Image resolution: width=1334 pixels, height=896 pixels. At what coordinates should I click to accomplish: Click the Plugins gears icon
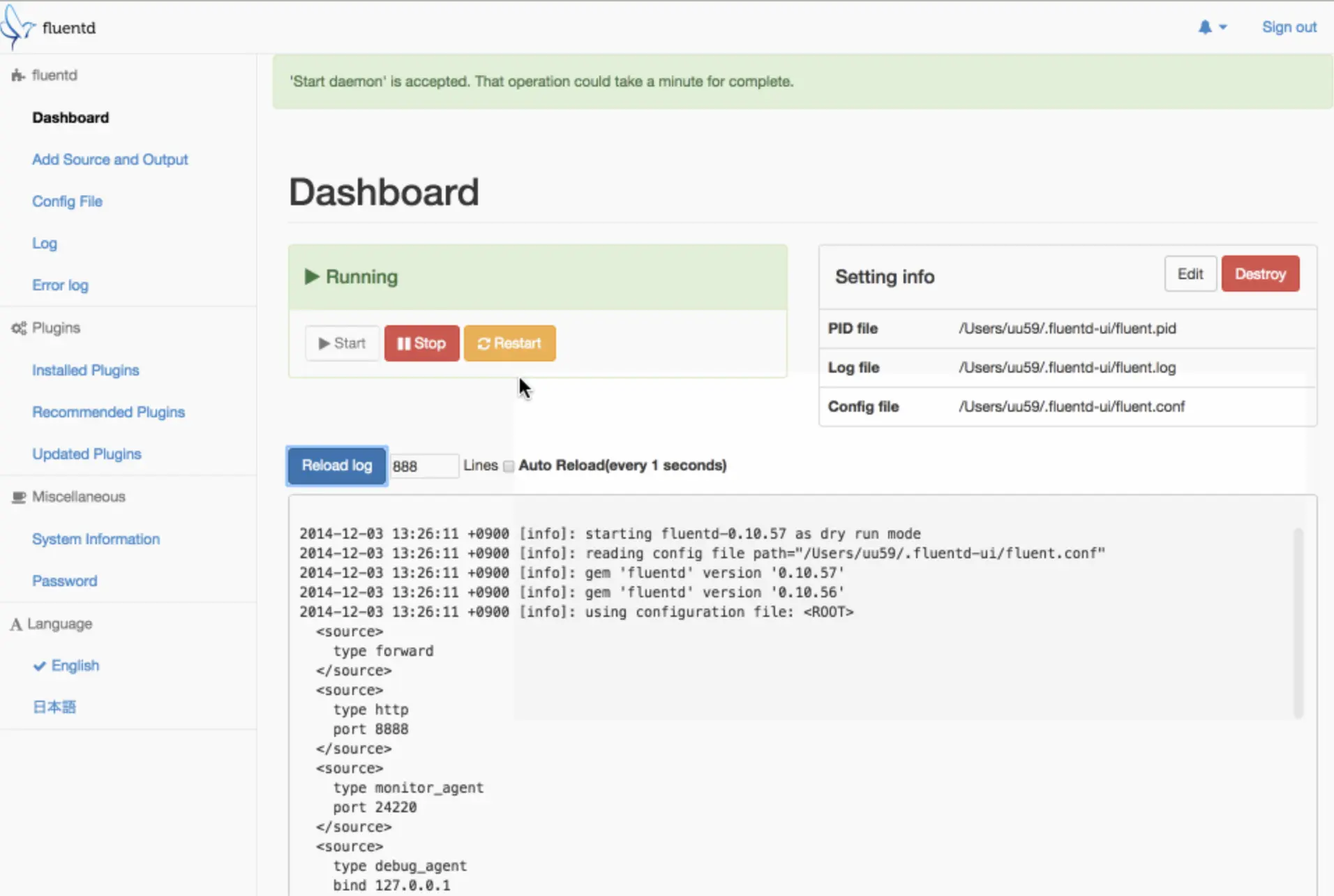[19, 328]
